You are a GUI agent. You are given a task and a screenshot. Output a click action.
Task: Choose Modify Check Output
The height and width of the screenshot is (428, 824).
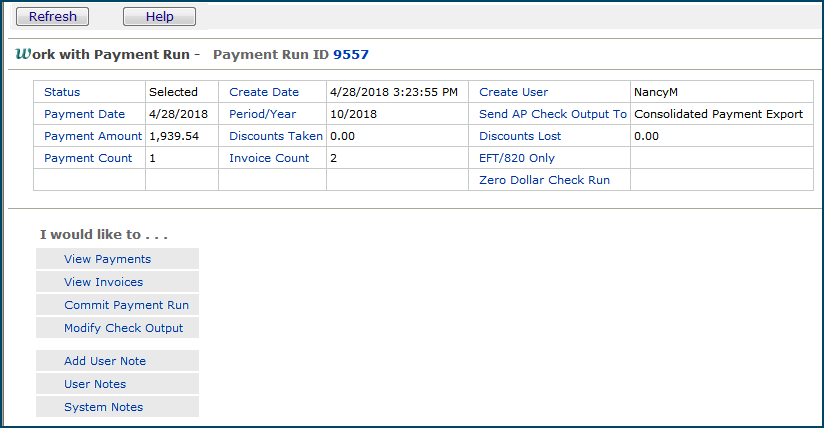pyautogui.click(x=124, y=328)
